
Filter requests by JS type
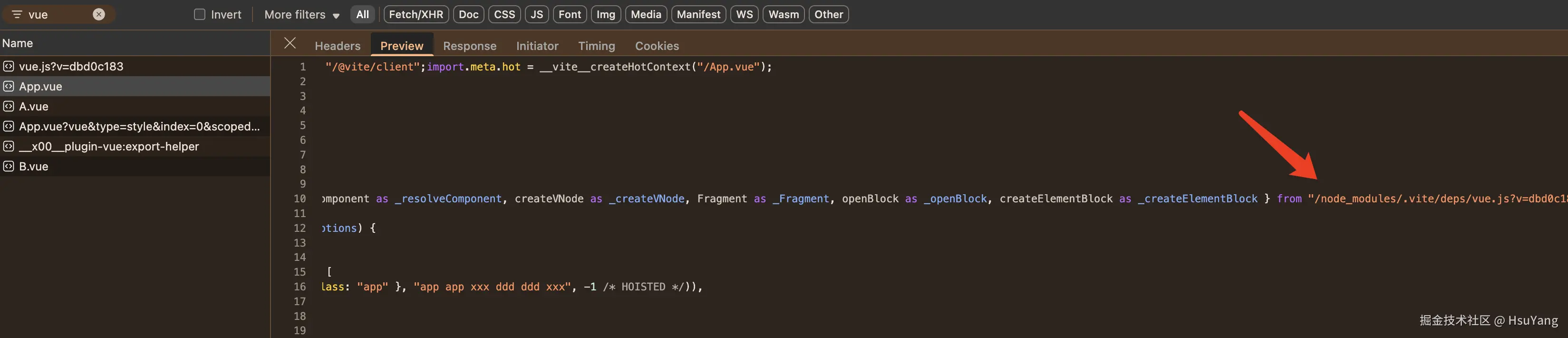(x=536, y=15)
